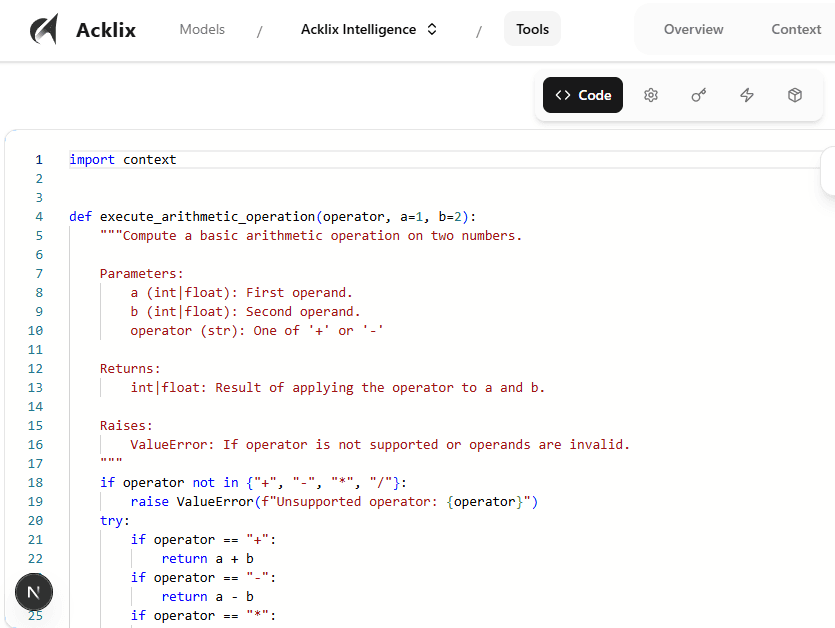Open the package box icon tab
835x628 pixels.
(795, 95)
